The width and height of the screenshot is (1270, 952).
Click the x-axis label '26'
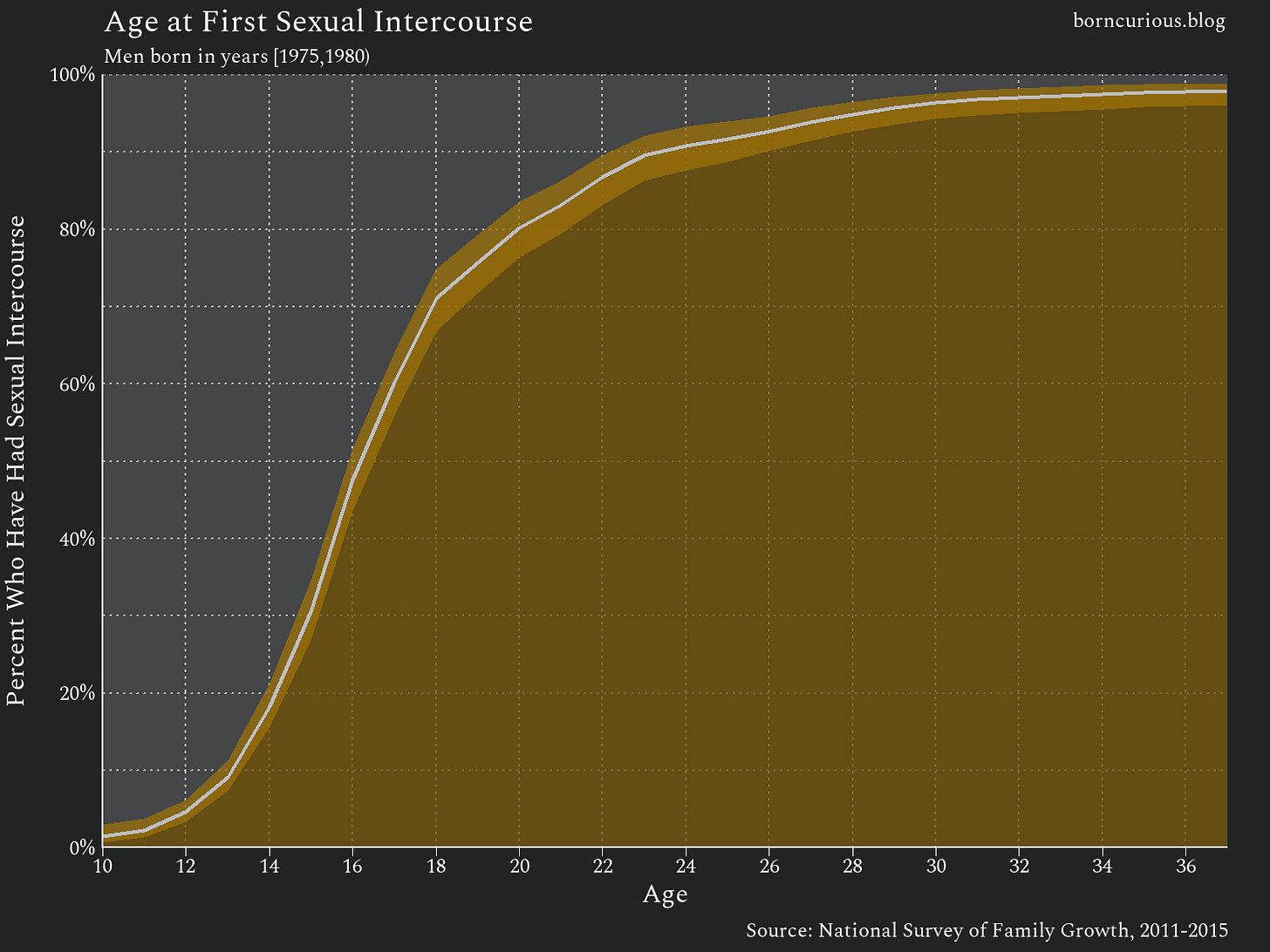click(769, 866)
